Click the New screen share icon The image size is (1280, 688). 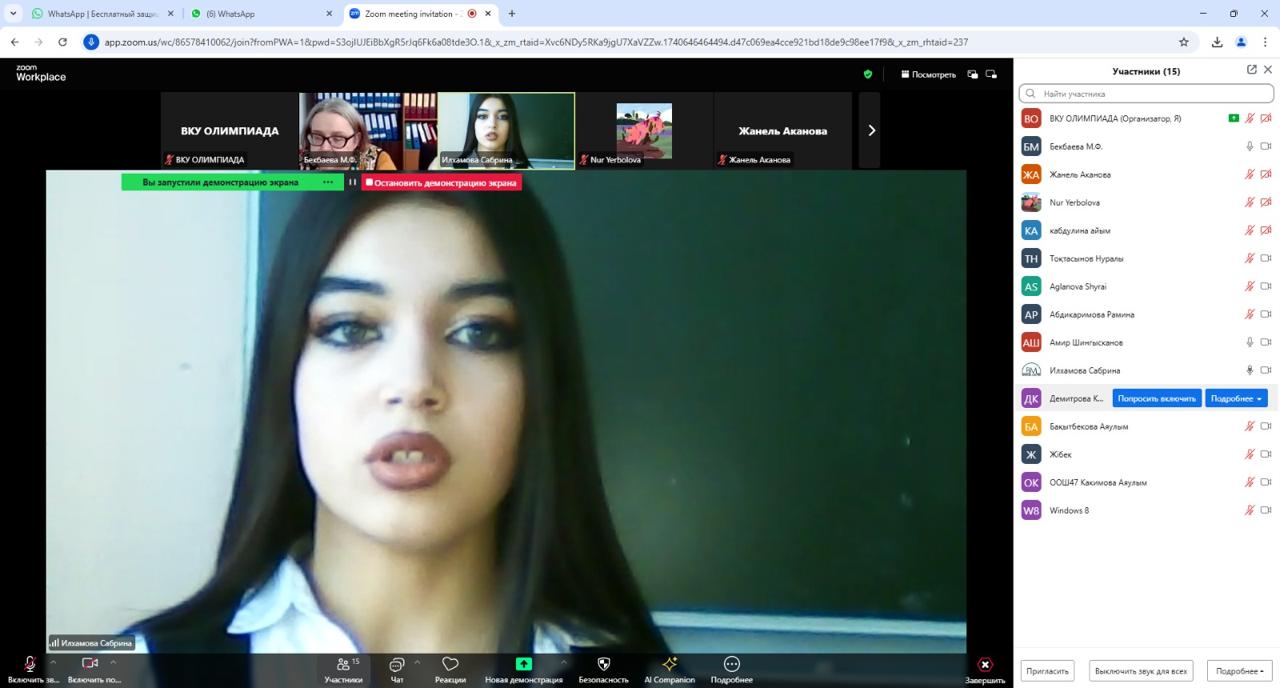coord(523,664)
